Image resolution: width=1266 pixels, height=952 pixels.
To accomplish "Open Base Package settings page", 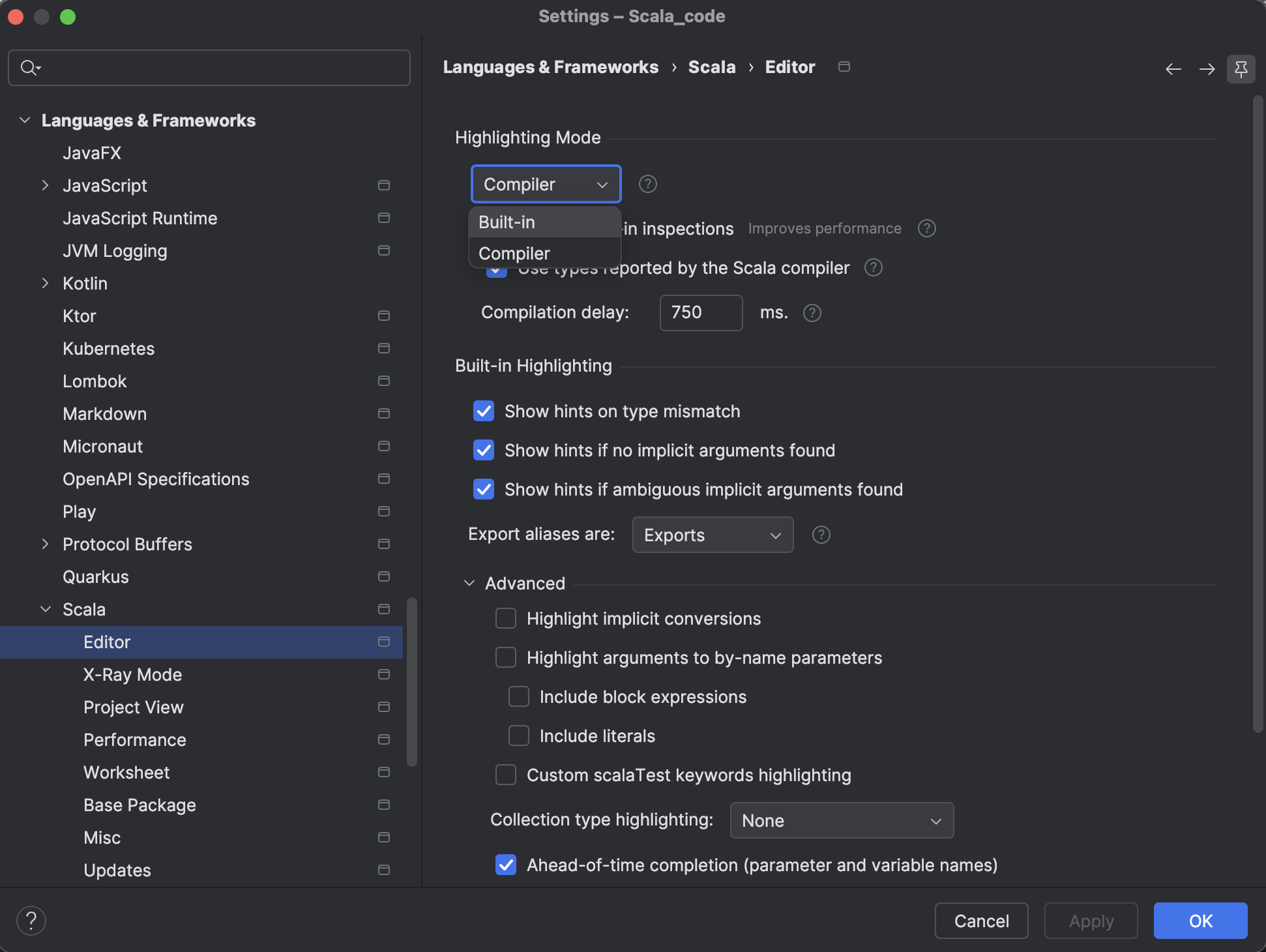I will point(140,805).
